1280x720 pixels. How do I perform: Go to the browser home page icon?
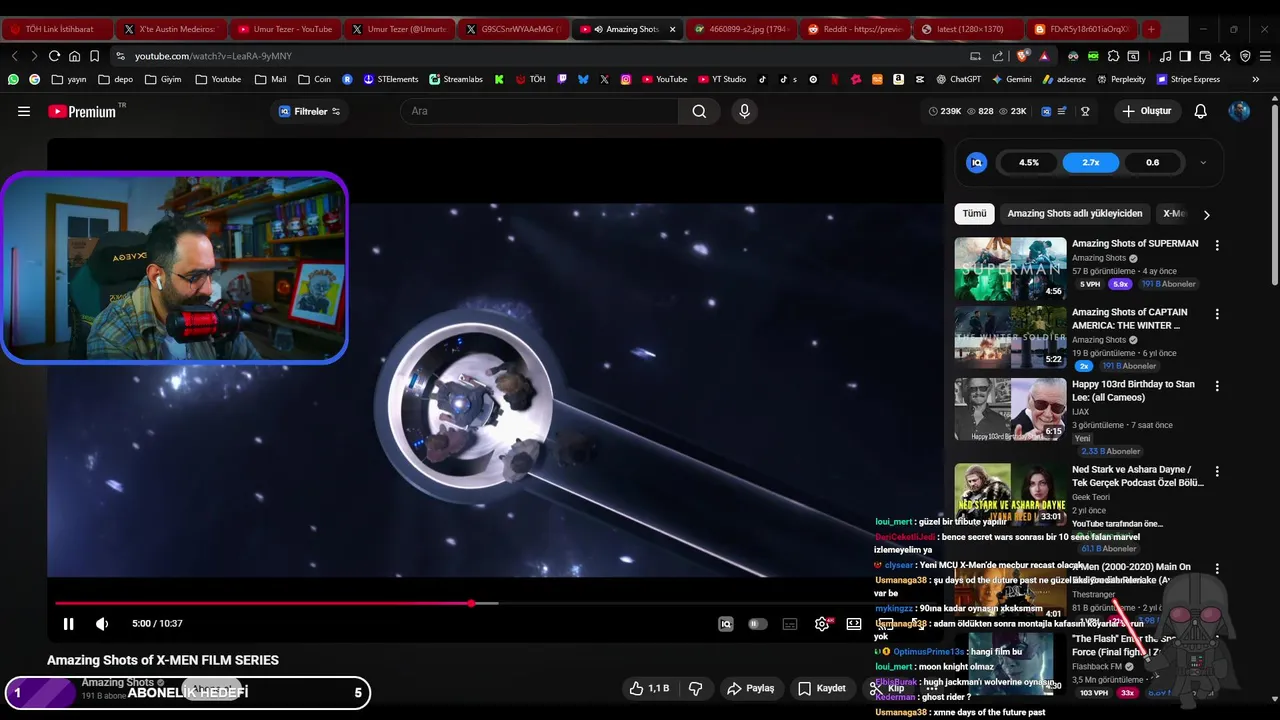click(x=74, y=56)
